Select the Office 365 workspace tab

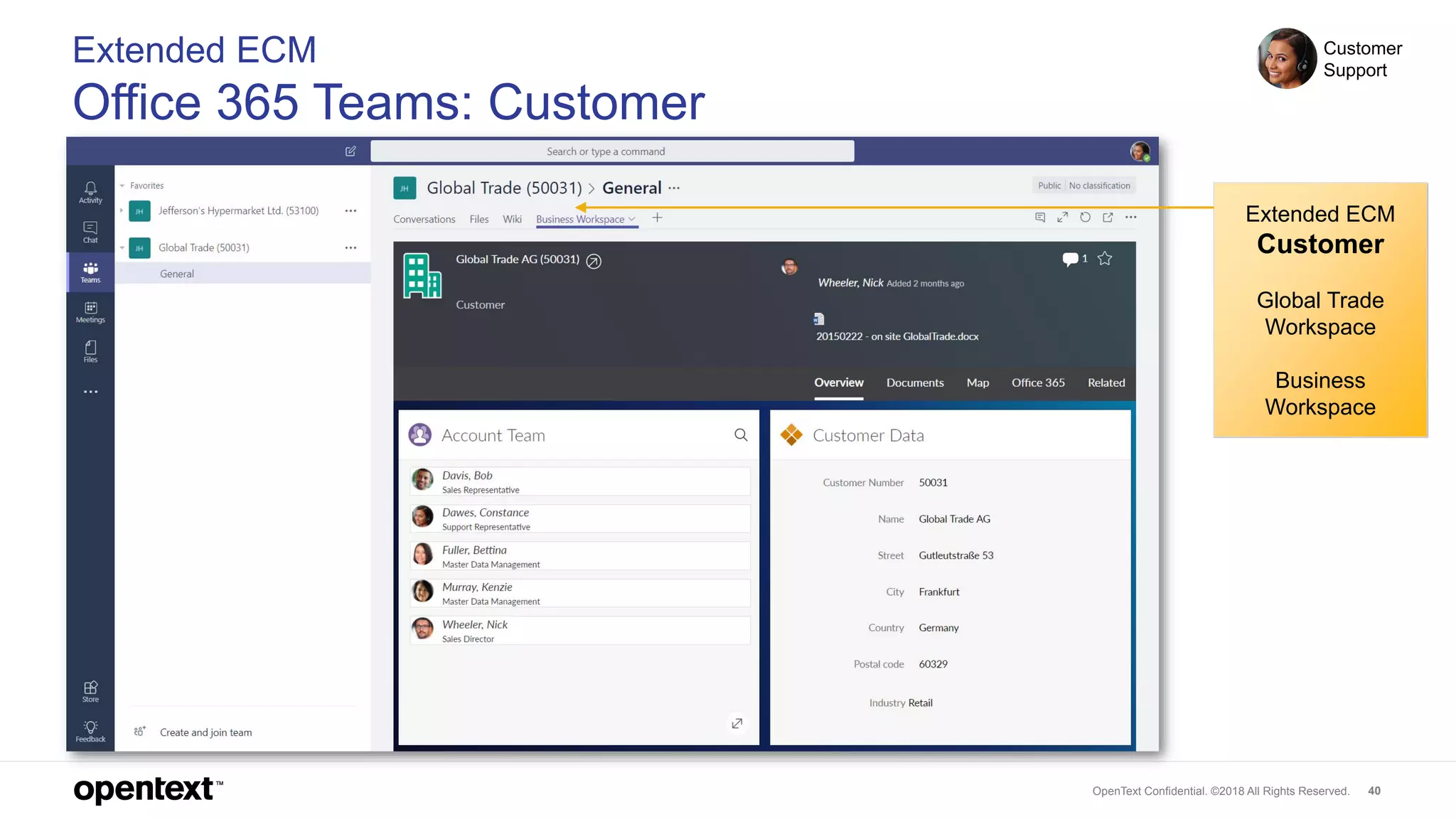click(1038, 382)
